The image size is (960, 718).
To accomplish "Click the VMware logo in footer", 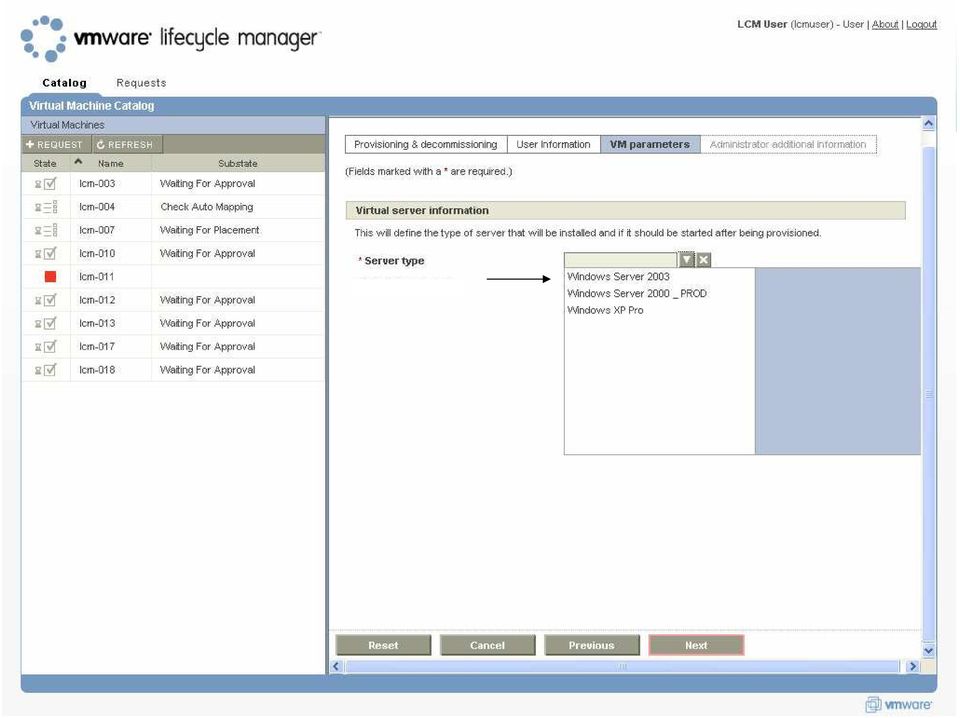I will tap(898, 705).
